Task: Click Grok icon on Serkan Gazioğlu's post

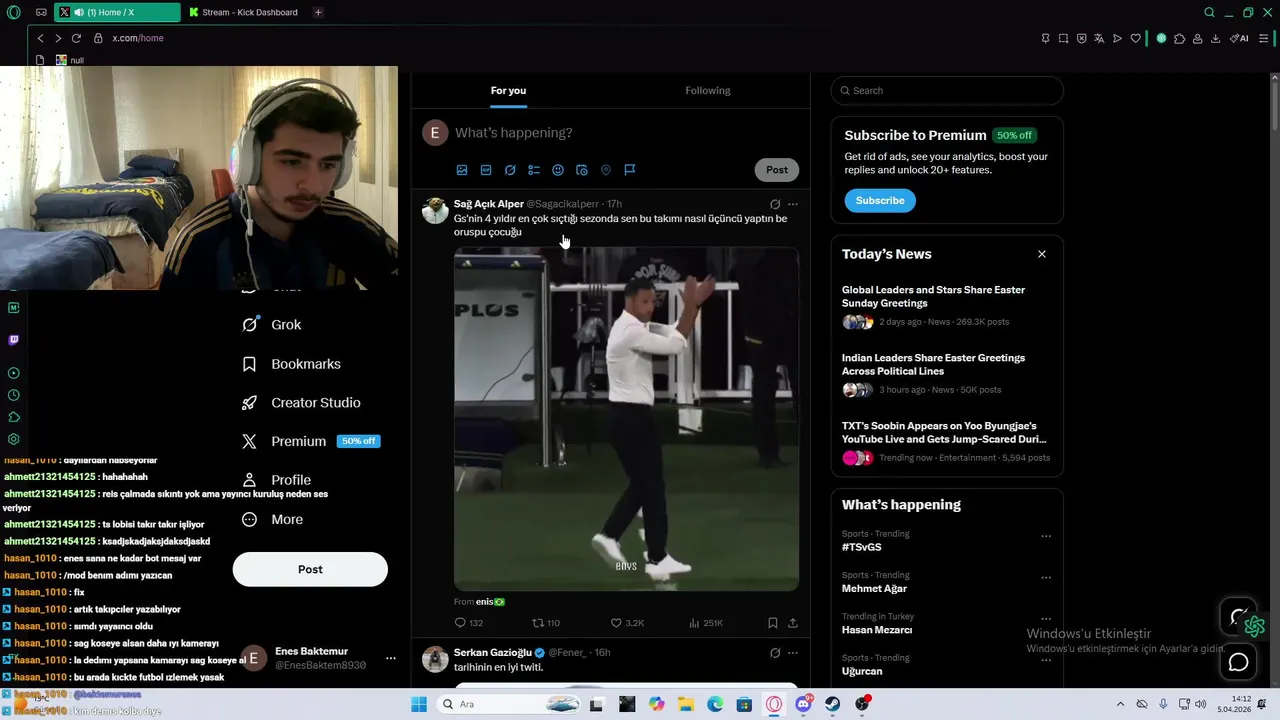Action: [775, 653]
